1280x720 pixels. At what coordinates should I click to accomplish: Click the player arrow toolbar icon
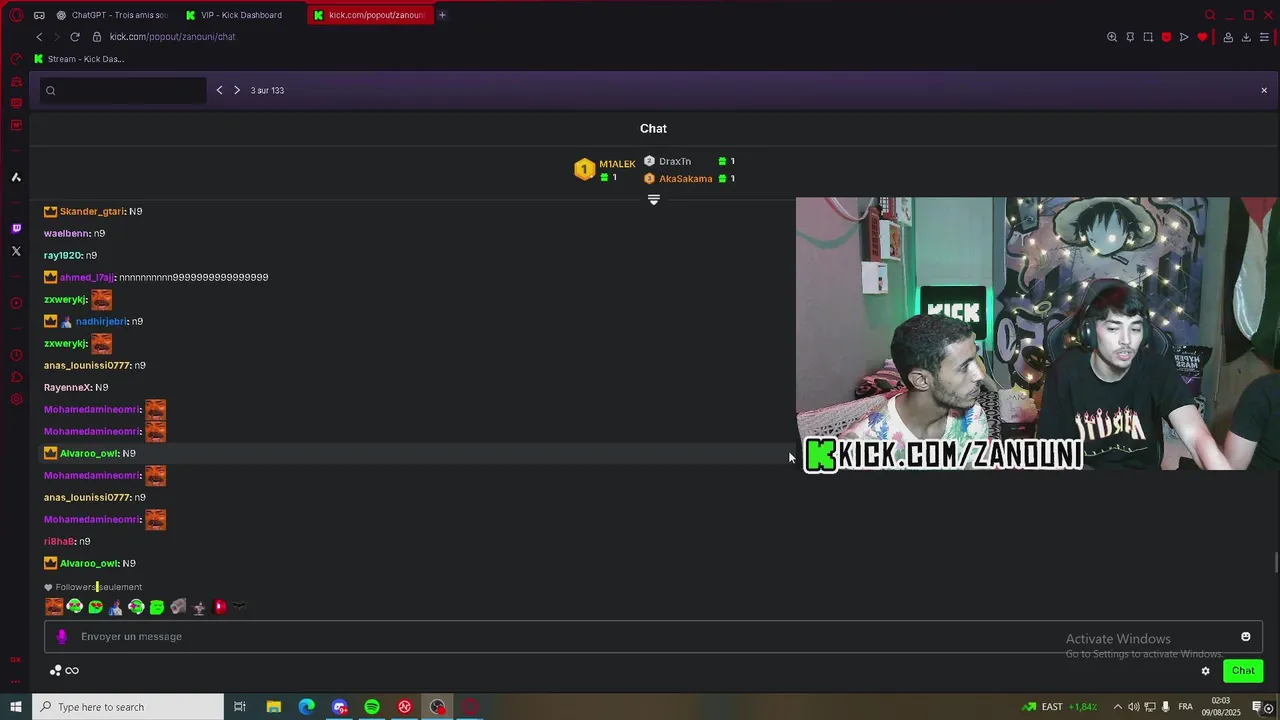(x=1184, y=37)
